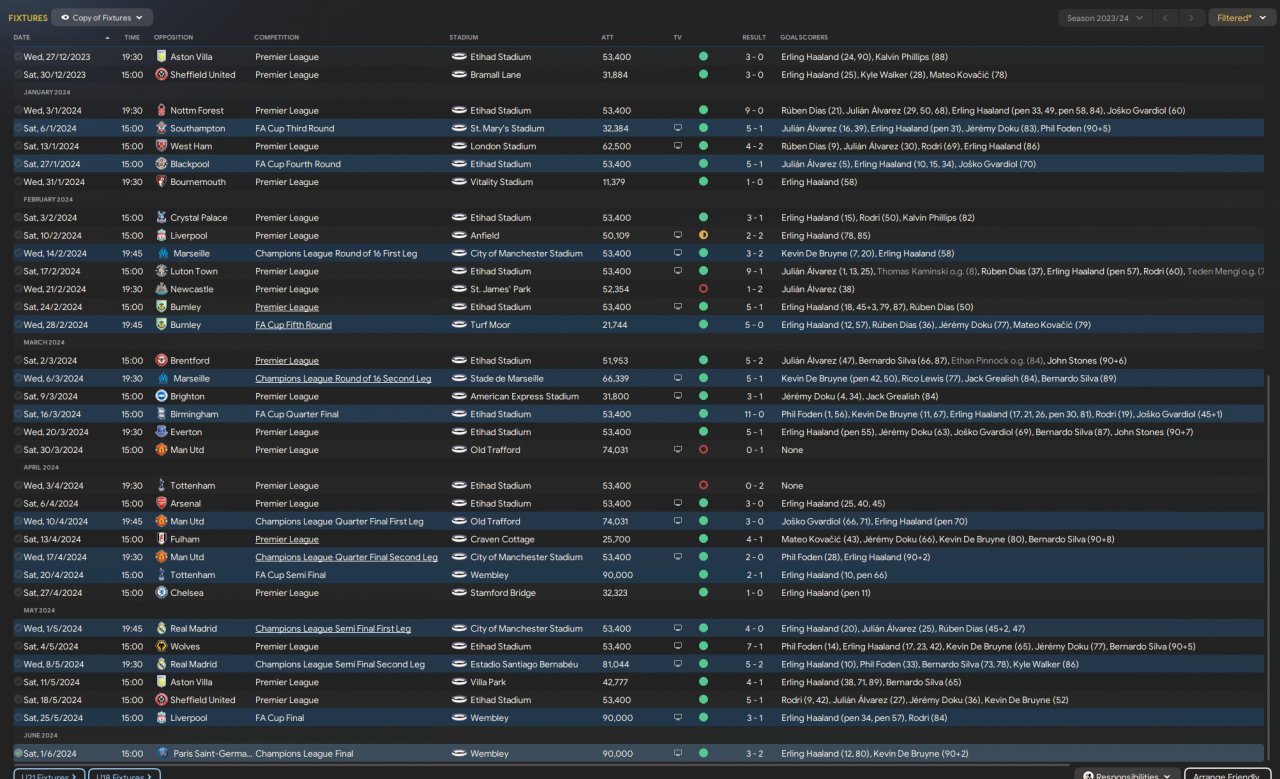
Task: Open the FA Cup Fifth Round link
Action: tap(293, 325)
